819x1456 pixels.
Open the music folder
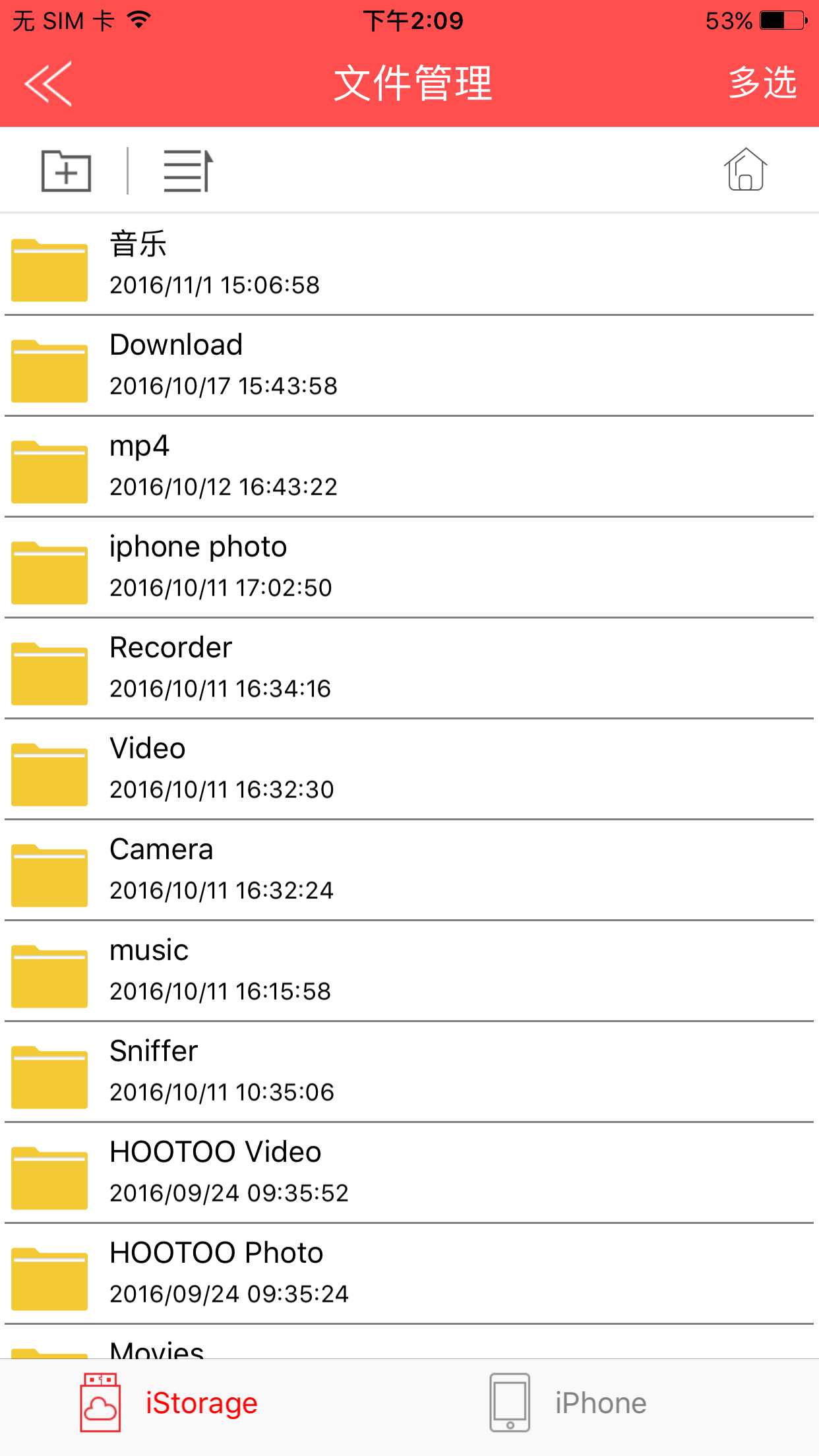click(409, 971)
